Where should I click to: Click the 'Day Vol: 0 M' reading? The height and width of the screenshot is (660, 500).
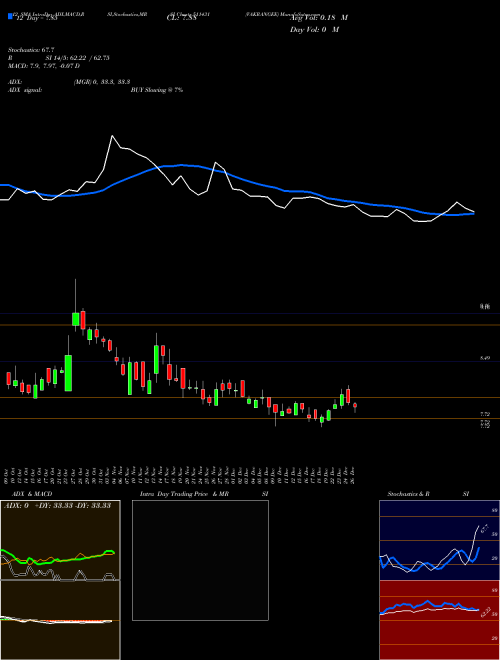314,30
